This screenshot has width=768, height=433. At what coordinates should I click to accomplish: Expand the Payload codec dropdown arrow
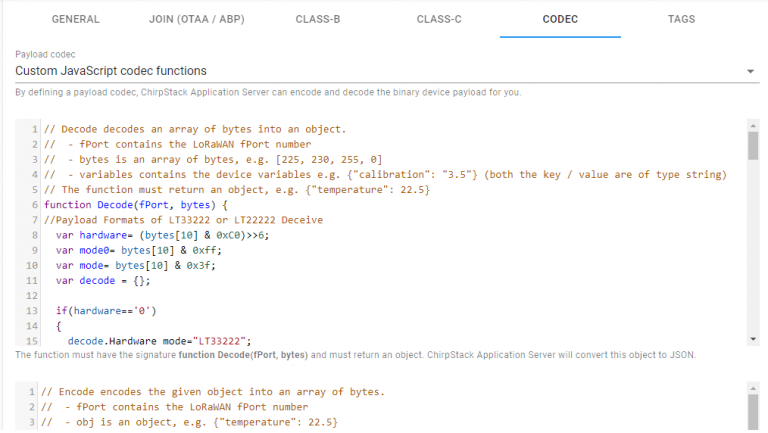[x=750, y=72]
